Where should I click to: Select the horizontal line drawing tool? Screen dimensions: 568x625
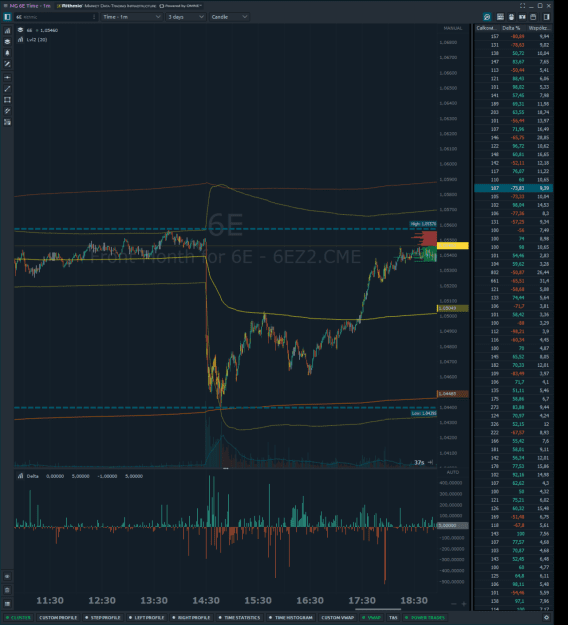coord(7,77)
